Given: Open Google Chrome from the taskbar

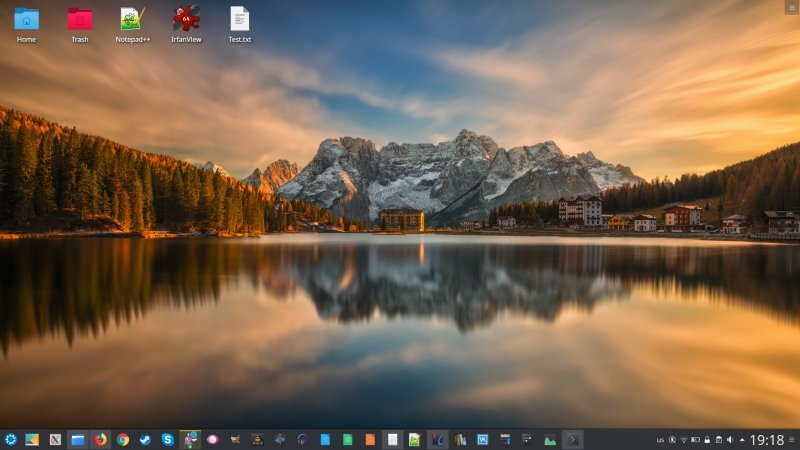Looking at the screenshot, I should [123, 439].
